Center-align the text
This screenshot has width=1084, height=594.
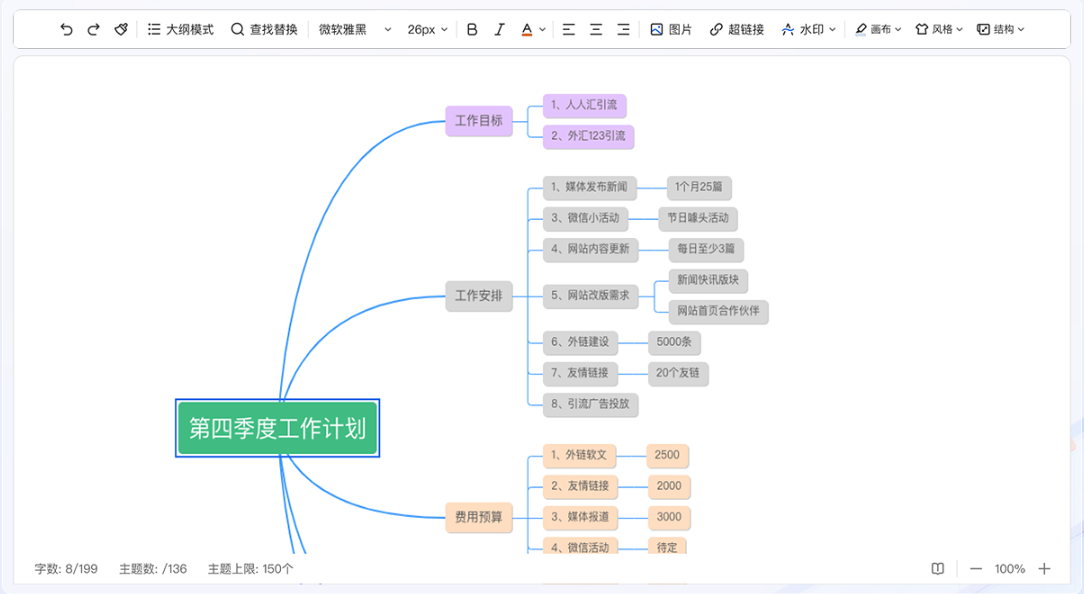[x=596, y=30]
